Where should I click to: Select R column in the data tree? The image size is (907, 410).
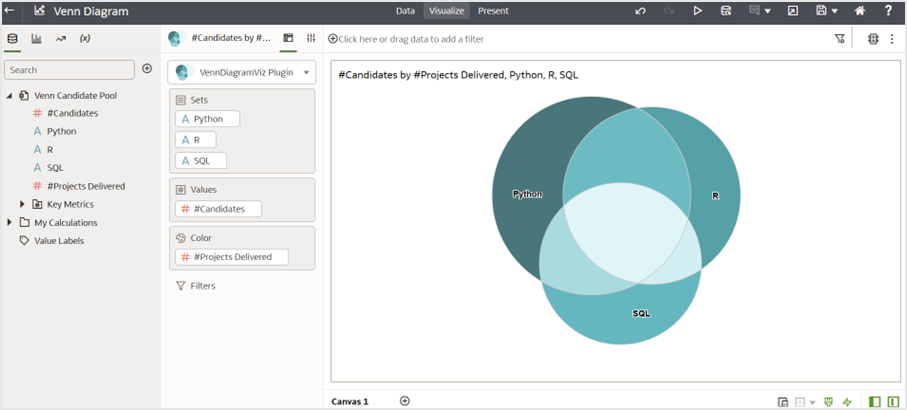[50, 149]
